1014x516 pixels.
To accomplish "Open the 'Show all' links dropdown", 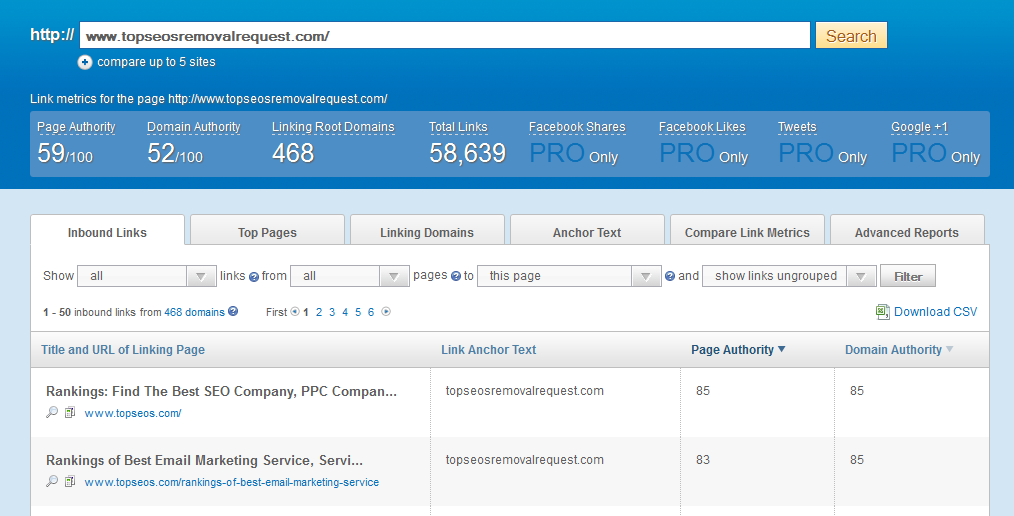I will [x=146, y=276].
